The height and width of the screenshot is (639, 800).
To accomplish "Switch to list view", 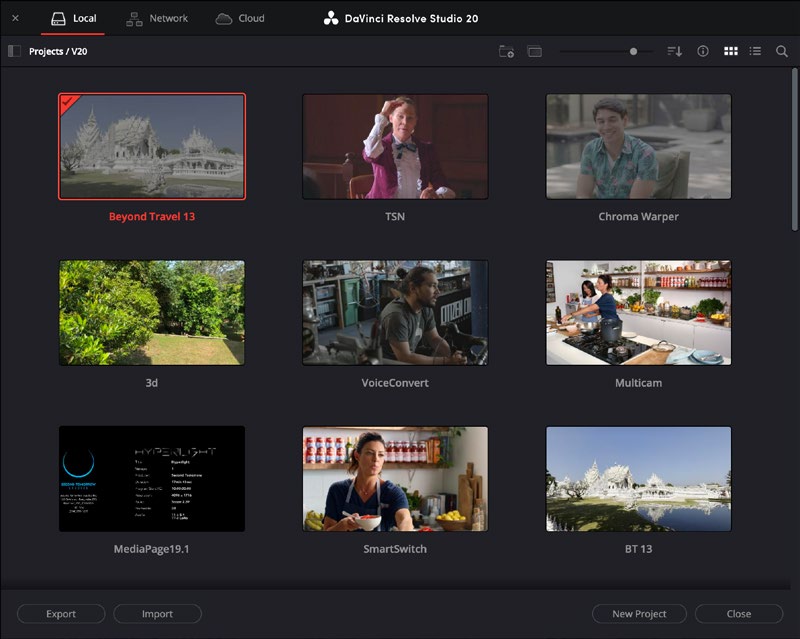I will click(755, 51).
